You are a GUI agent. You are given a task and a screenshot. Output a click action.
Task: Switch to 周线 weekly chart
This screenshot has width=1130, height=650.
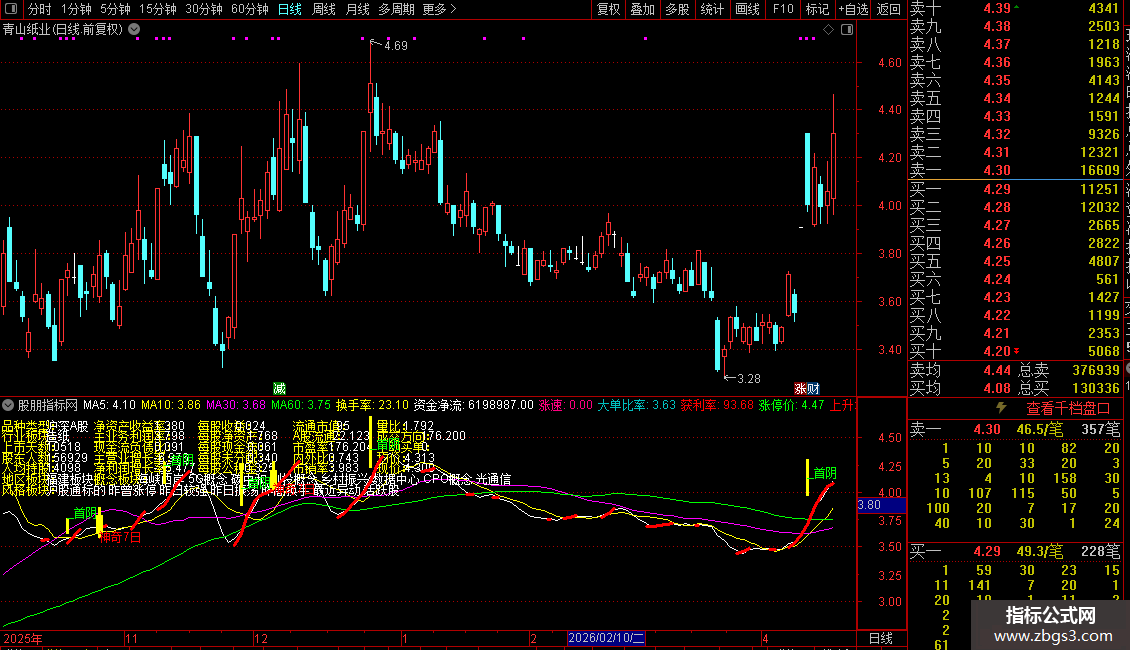[x=324, y=9]
